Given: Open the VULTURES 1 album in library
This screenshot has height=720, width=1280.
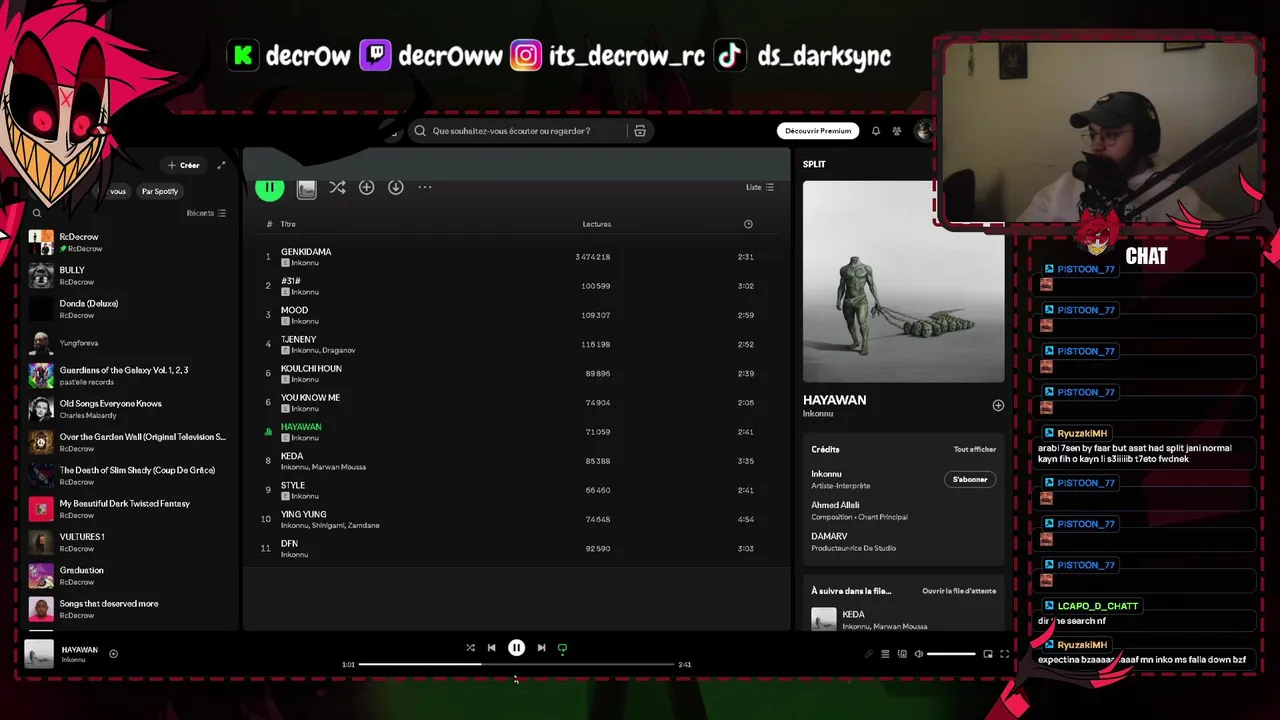Looking at the screenshot, I should click(130, 543).
